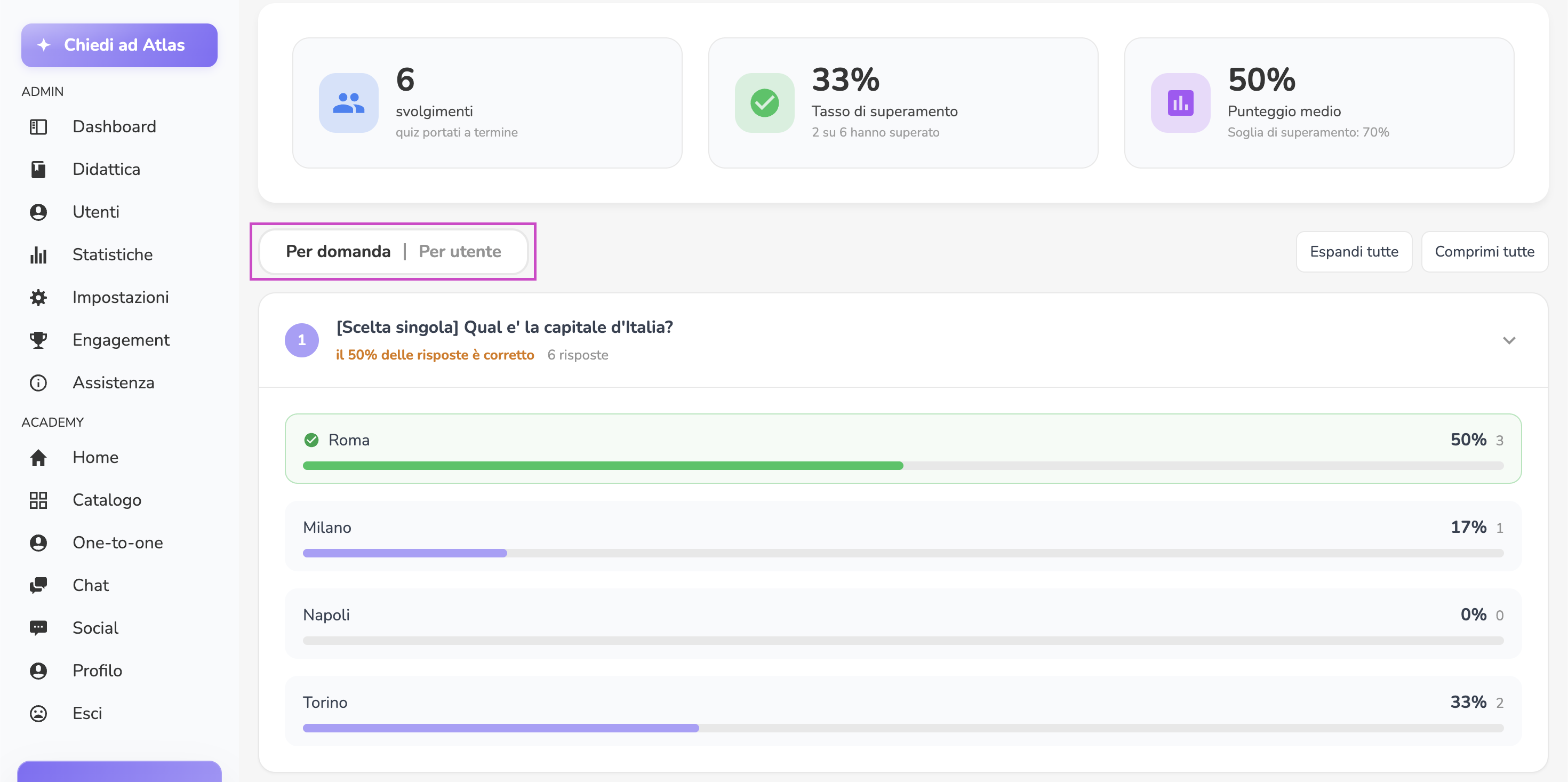Click the Assistenza info icon
This screenshot has height=782, width=1568.
coord(38,382)
